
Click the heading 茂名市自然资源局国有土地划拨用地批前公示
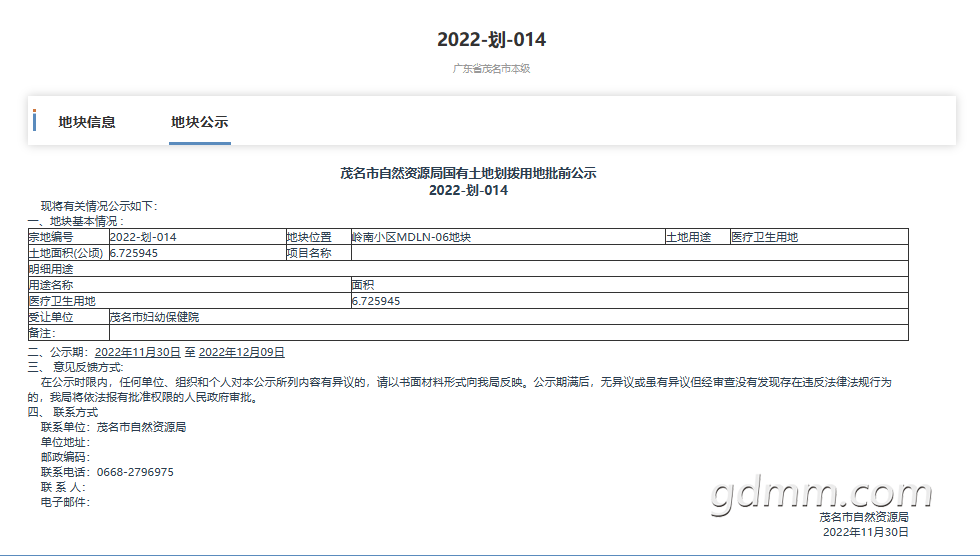[468, 173]
